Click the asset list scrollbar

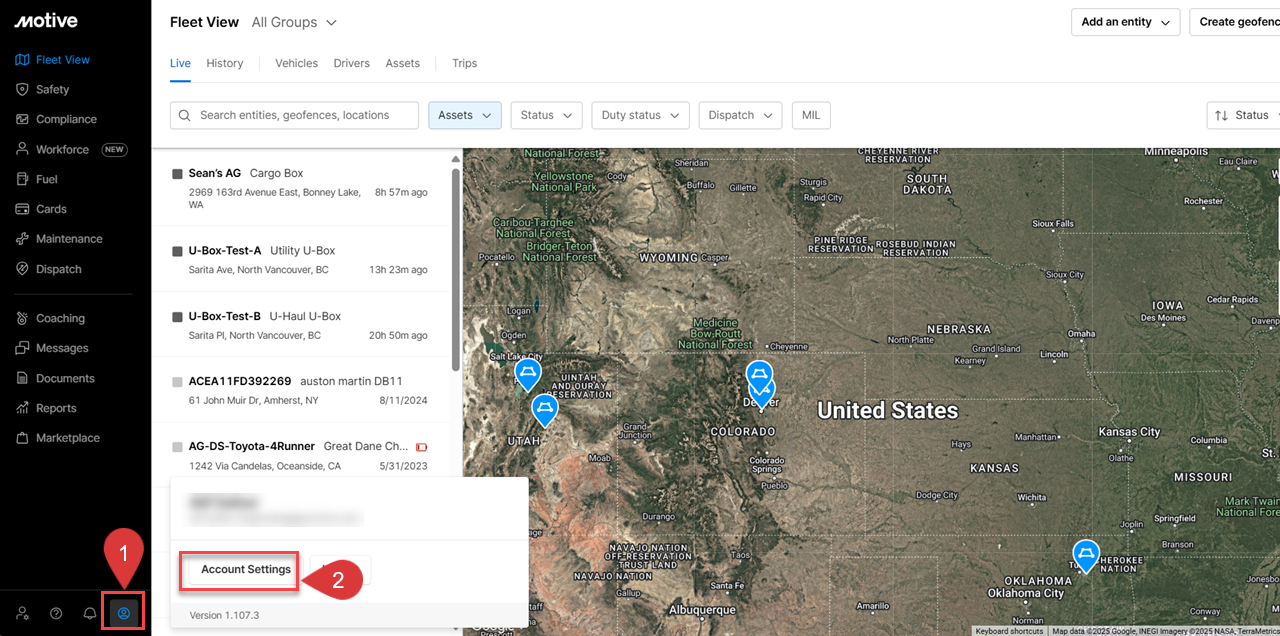point(456,270)
